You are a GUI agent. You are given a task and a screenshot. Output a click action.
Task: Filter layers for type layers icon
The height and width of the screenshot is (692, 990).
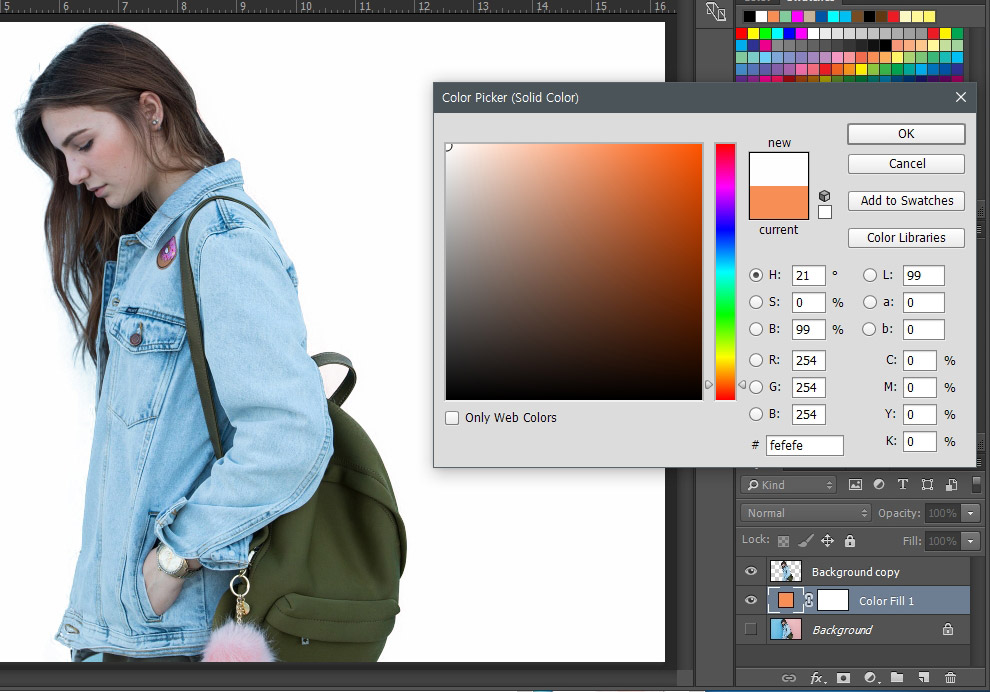[902, 484]
